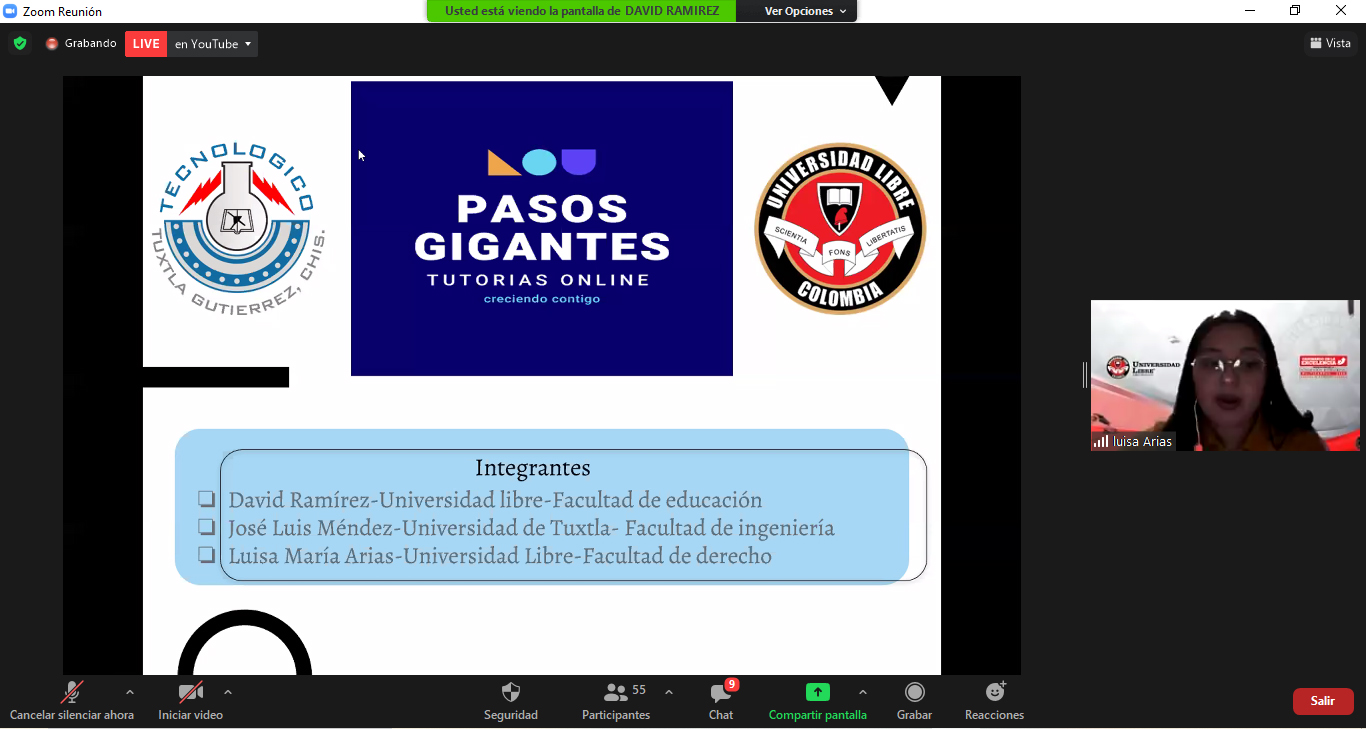Click the green Compartir pantalla icon
This screenshot has width=1366, height=729.
click(818, 692)
